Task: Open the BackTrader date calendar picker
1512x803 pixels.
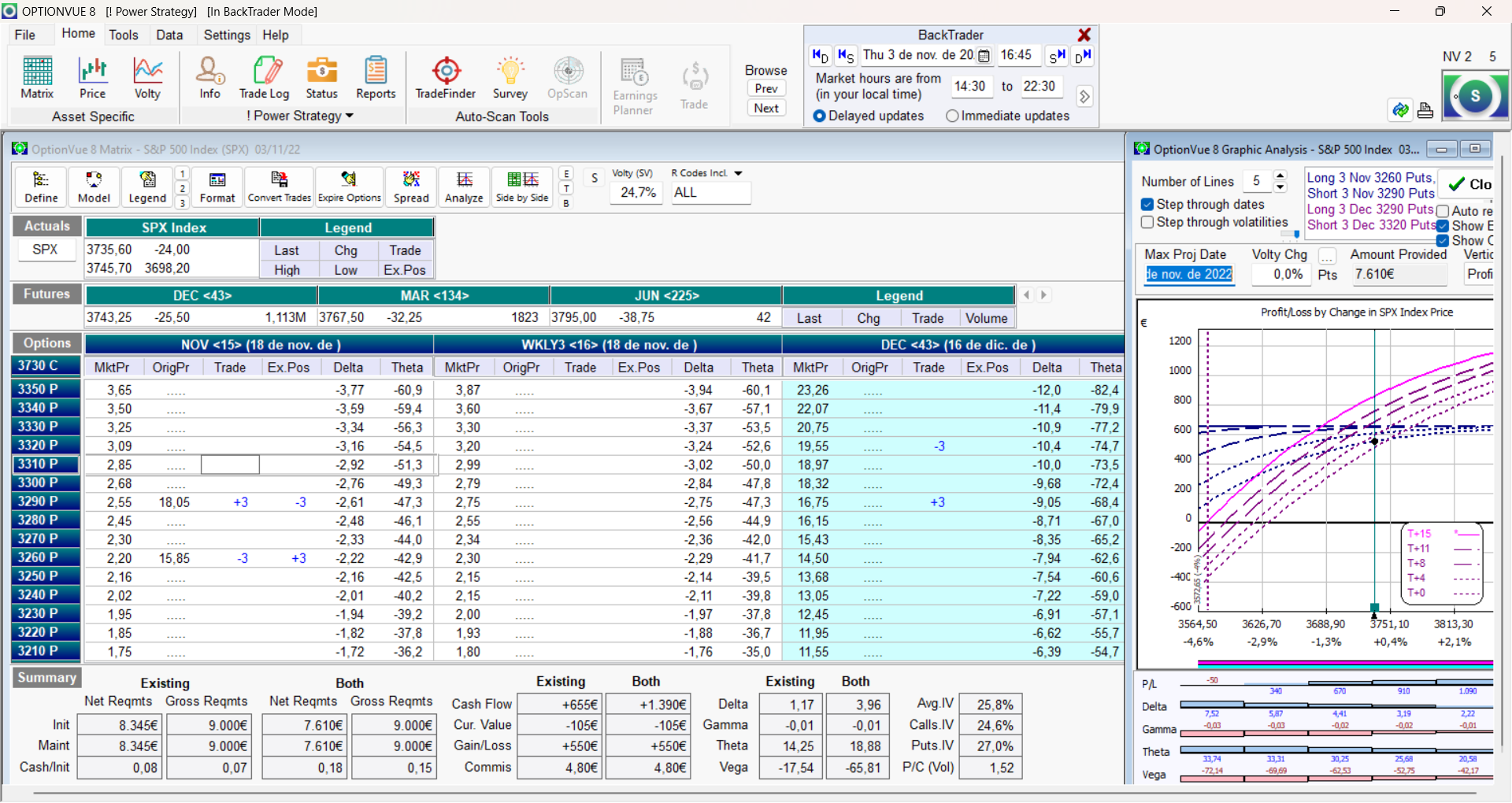Action: tap(984, 56)
